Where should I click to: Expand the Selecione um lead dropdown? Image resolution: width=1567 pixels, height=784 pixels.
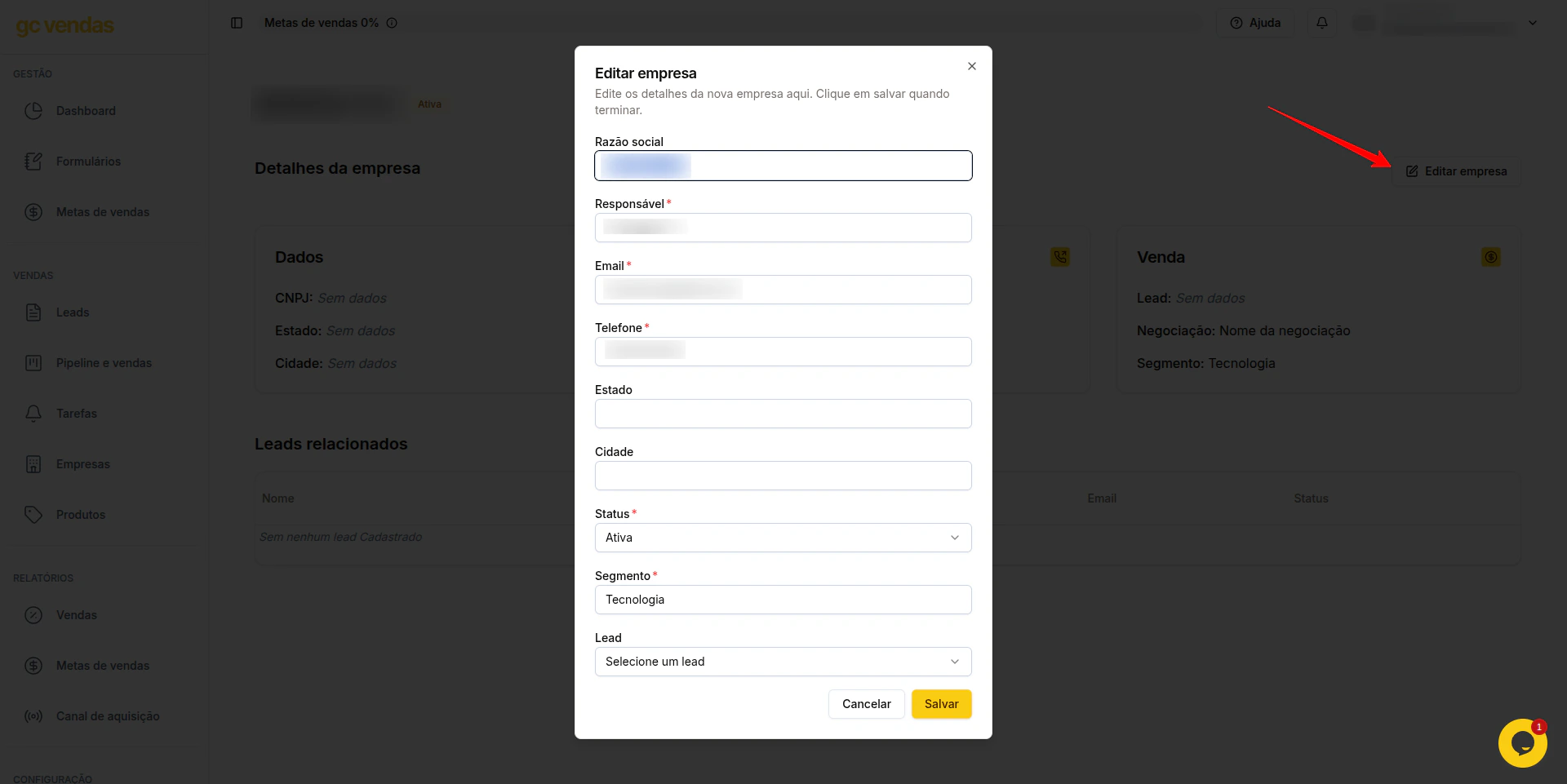tap(783, 662)
